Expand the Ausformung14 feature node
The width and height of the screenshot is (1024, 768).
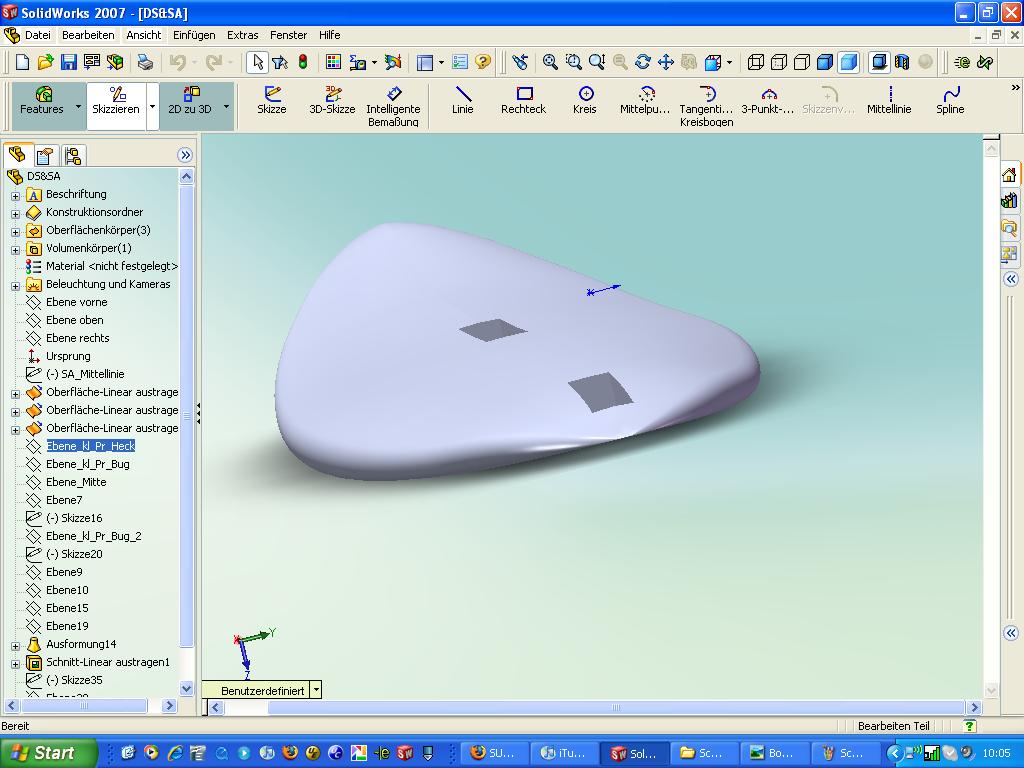tap(16, 645)
